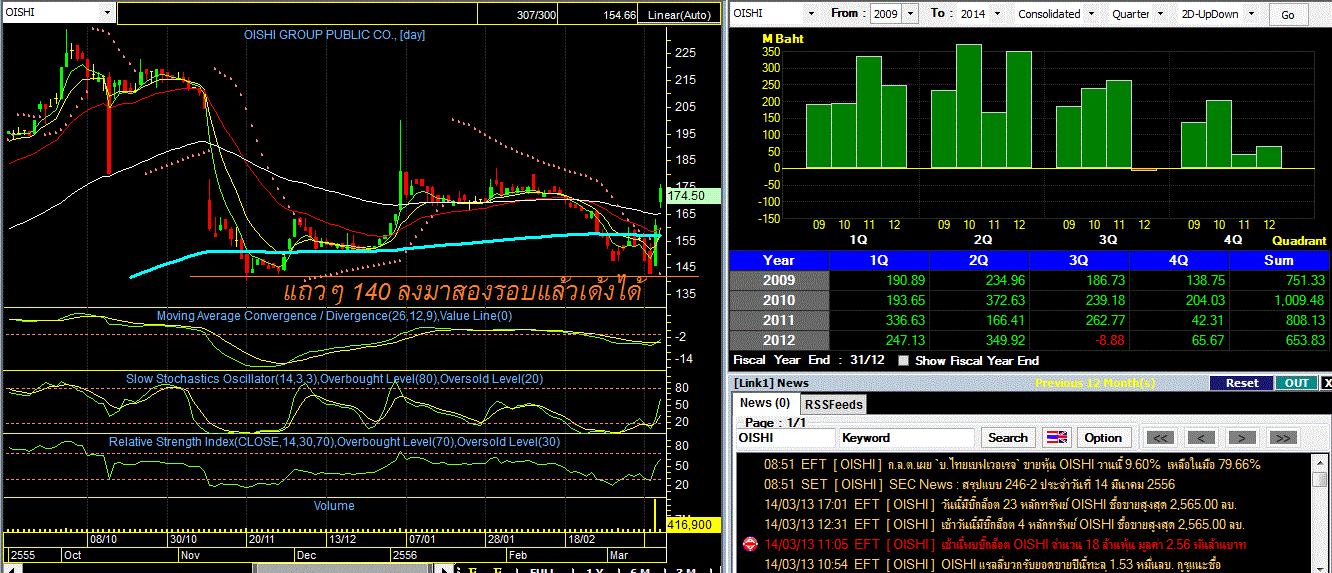The width and height of the screenshot is (1332, 573).
Task: Click the 2011 year row header
Action: [x=779, y=320]
